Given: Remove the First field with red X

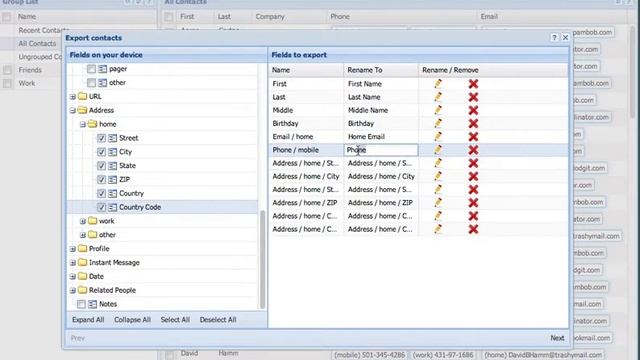Looking at the screenshot, I should (473, 84).
